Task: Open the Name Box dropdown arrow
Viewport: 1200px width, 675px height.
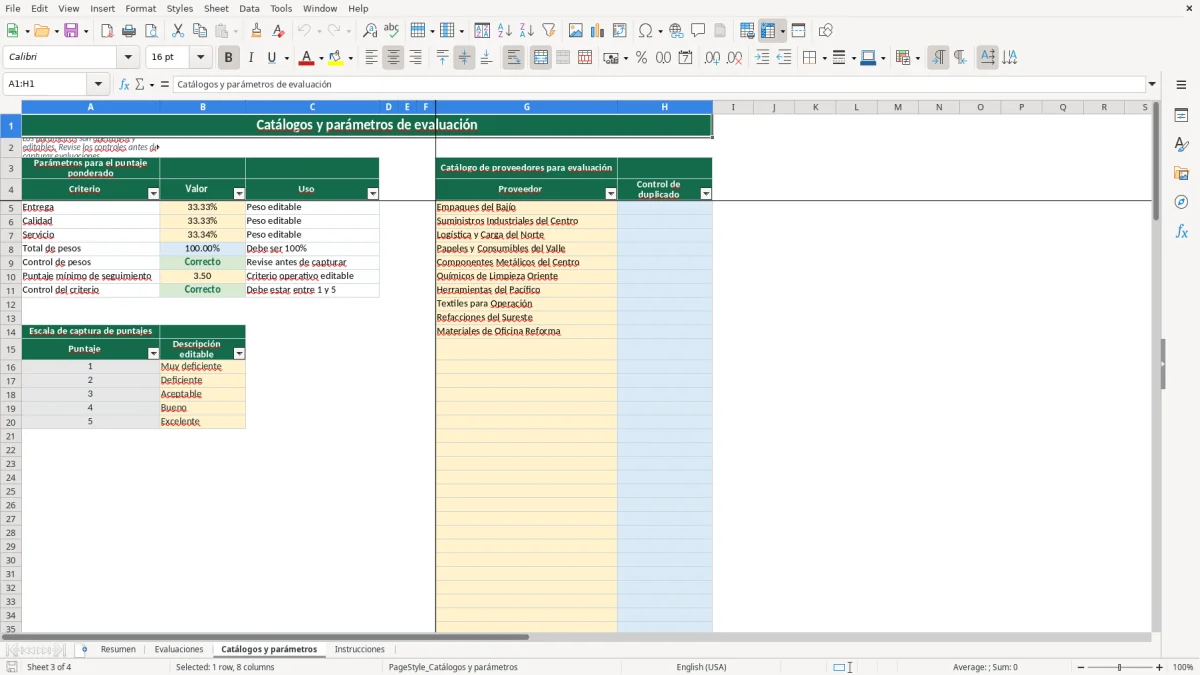Action: 98,84
